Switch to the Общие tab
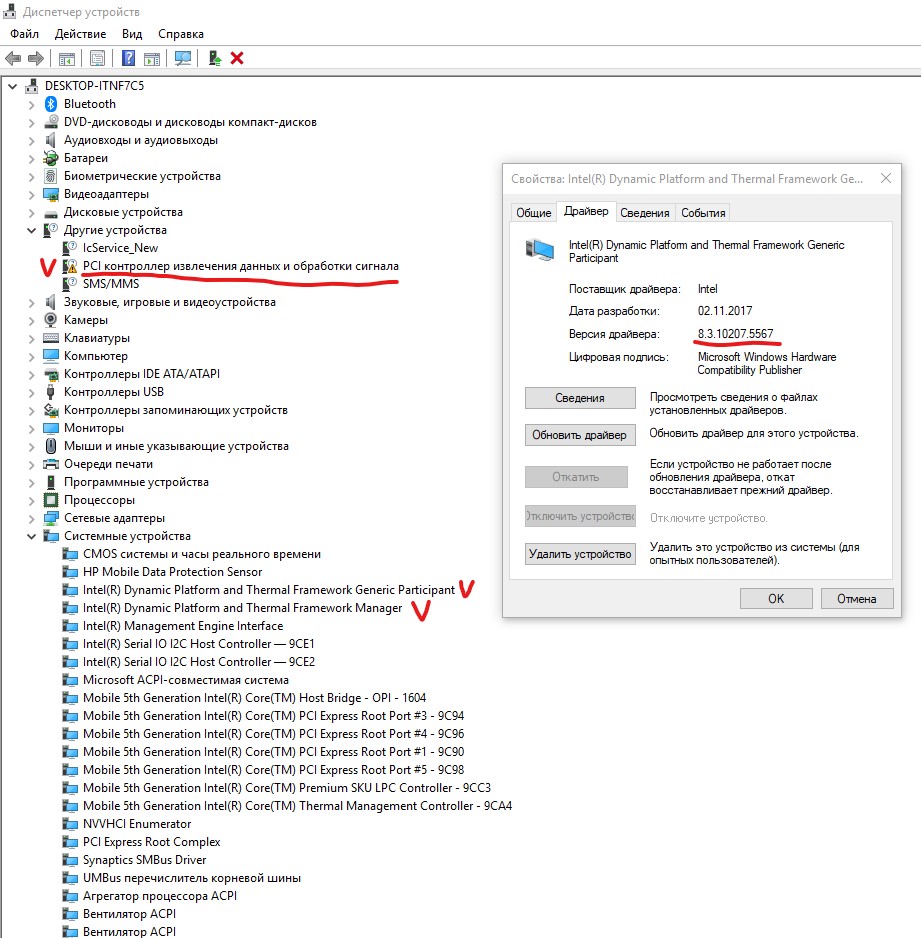 534,213
